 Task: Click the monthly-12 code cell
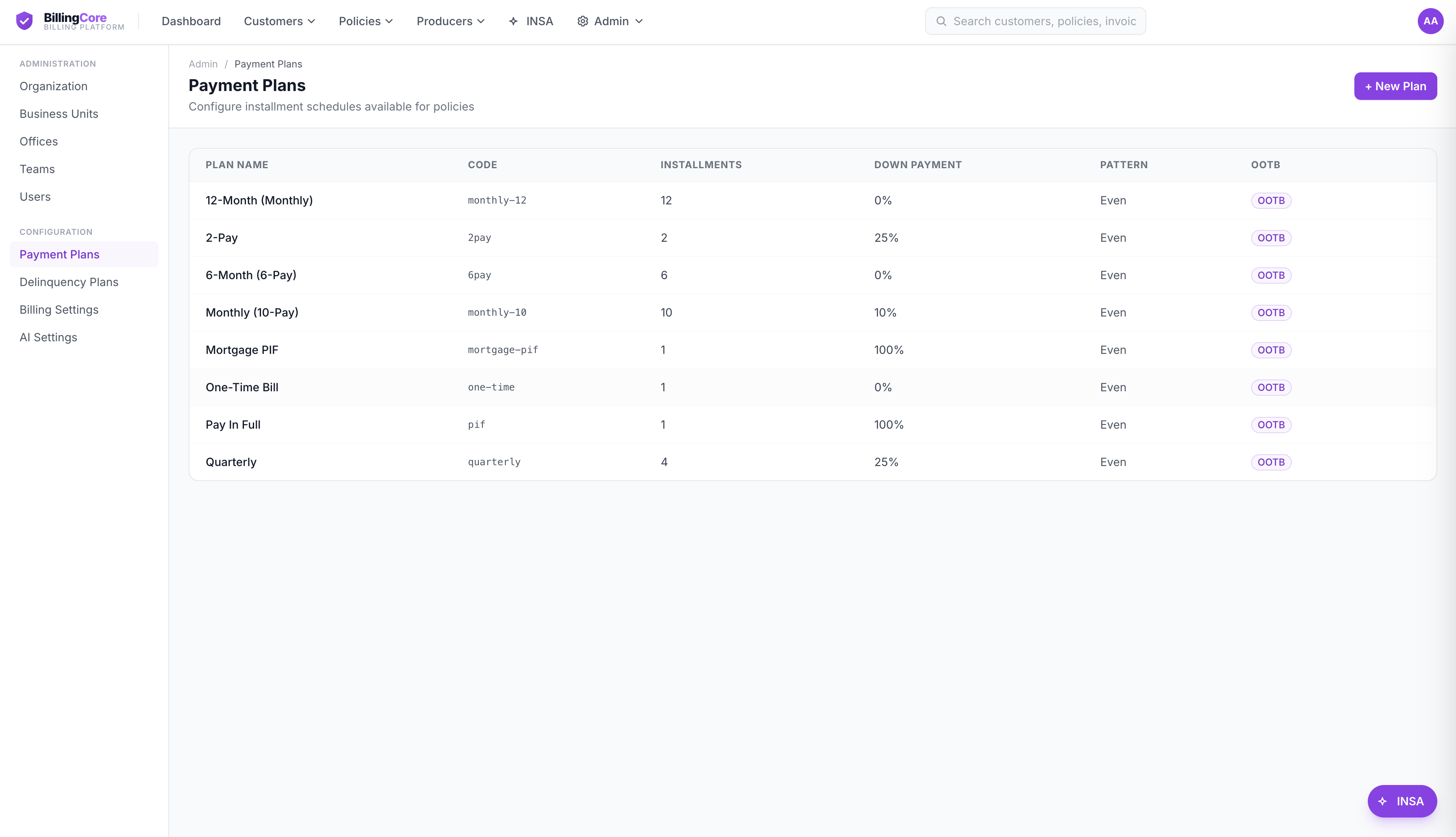click(497, 200)
